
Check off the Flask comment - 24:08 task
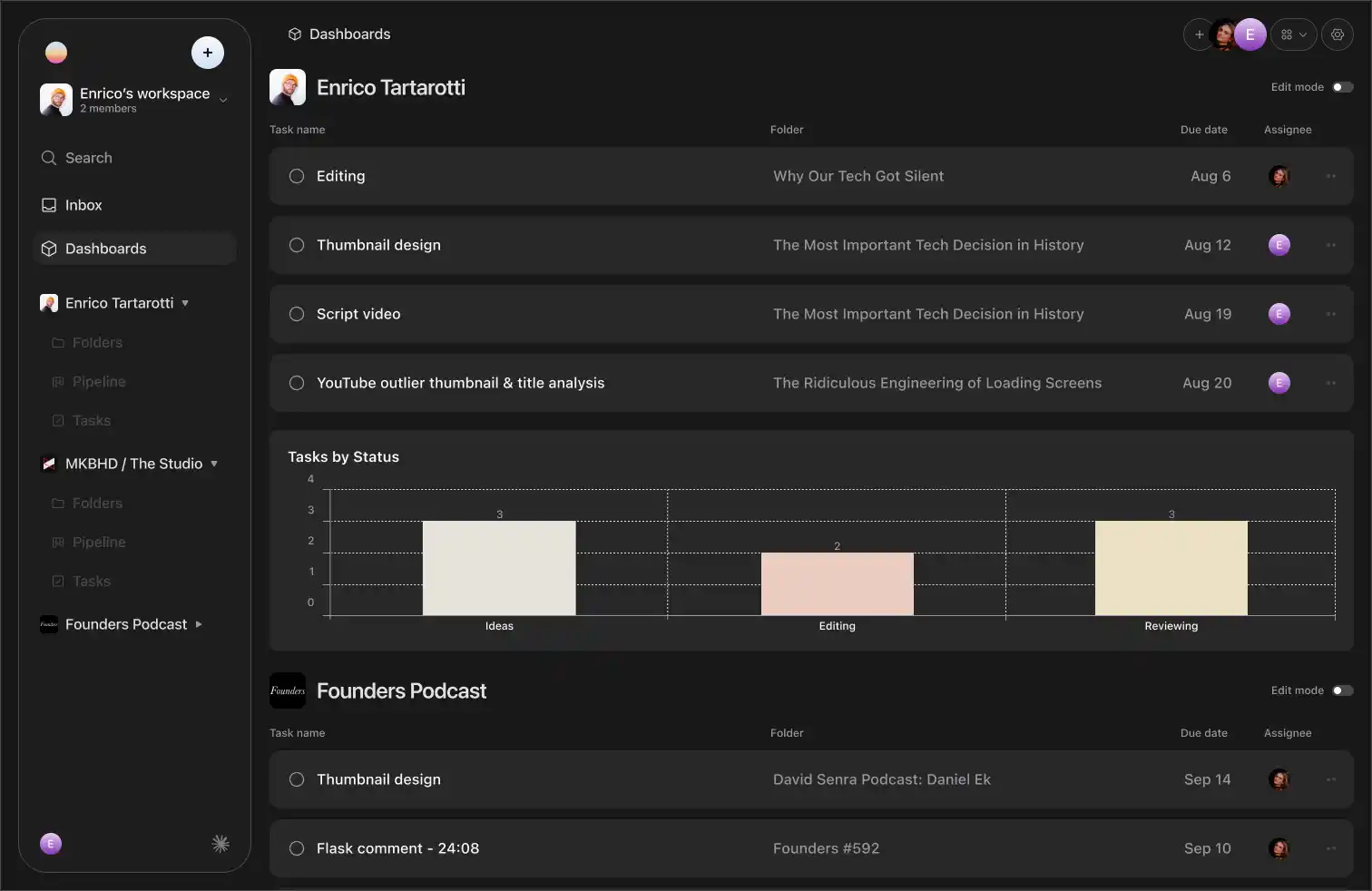pos(297,848)
